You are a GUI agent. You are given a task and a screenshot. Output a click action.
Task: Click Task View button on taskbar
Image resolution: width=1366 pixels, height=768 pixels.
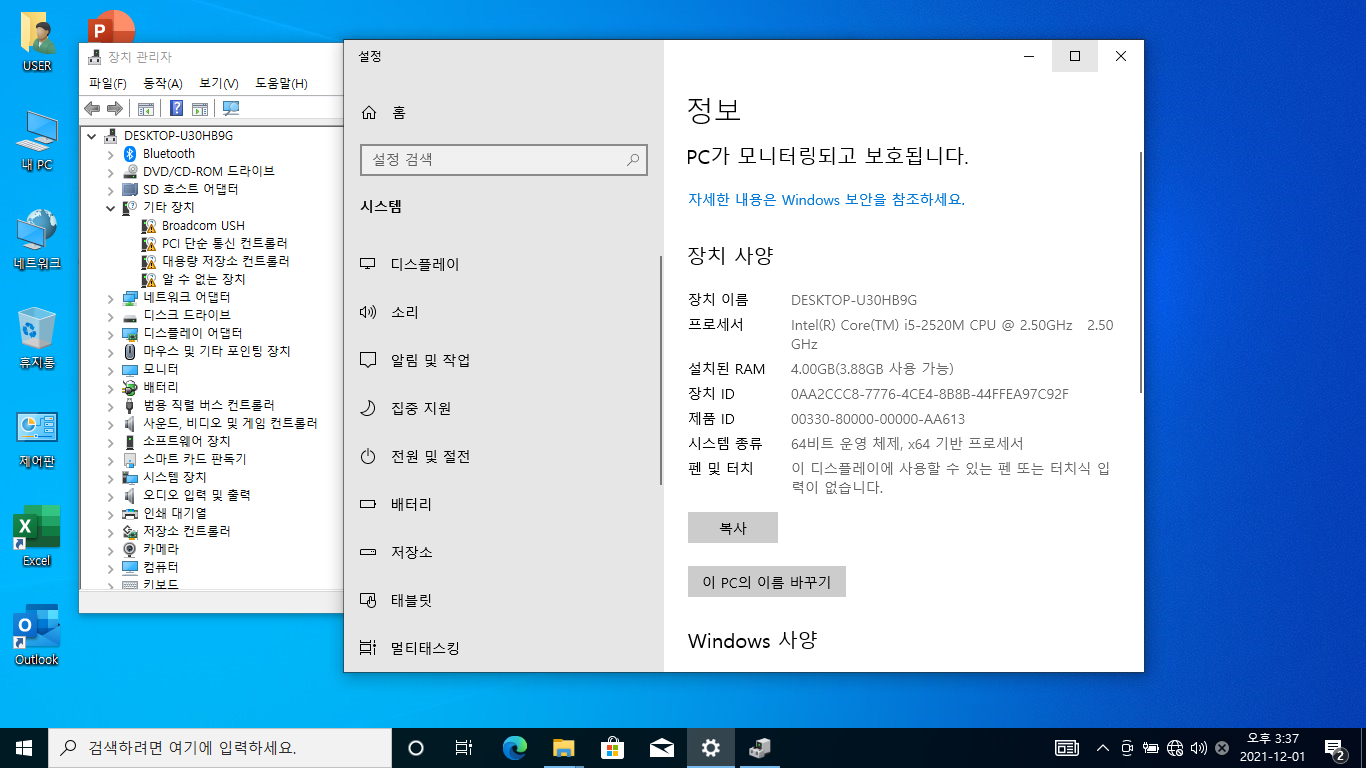pos(464,747)
